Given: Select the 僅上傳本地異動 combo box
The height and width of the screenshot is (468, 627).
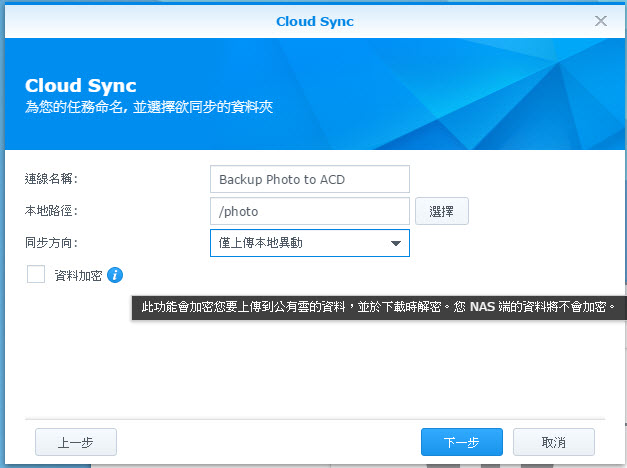Looking at the screenshot, I should pyautogui.click(x=310, y=243).
